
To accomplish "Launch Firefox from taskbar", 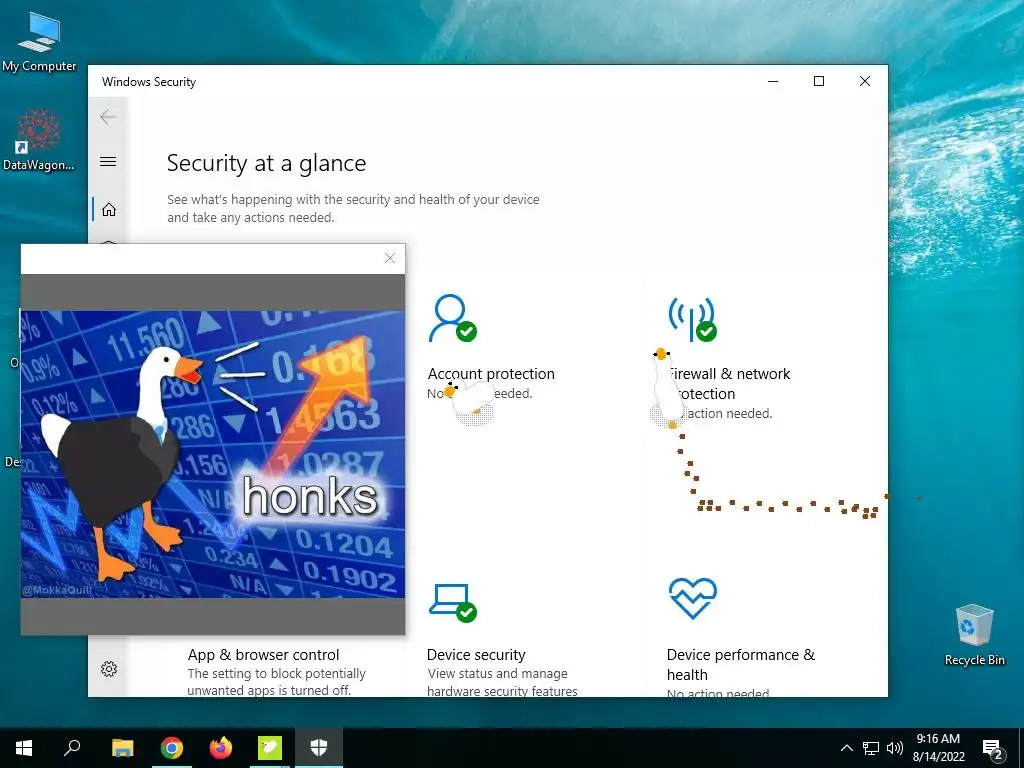I will (221, 748).
